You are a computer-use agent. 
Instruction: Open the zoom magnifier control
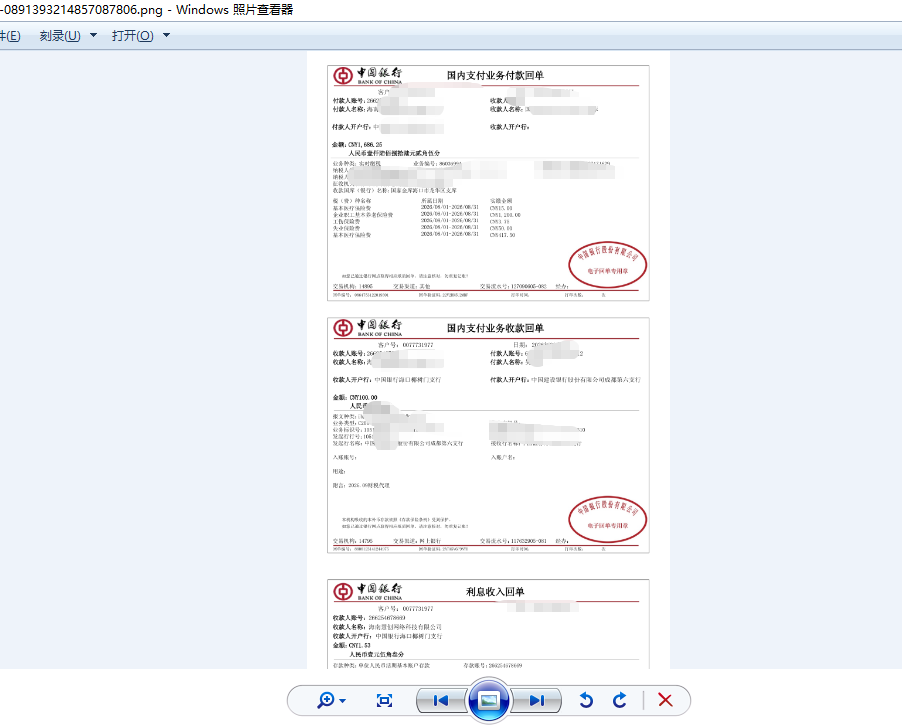(x=326, y=700)
